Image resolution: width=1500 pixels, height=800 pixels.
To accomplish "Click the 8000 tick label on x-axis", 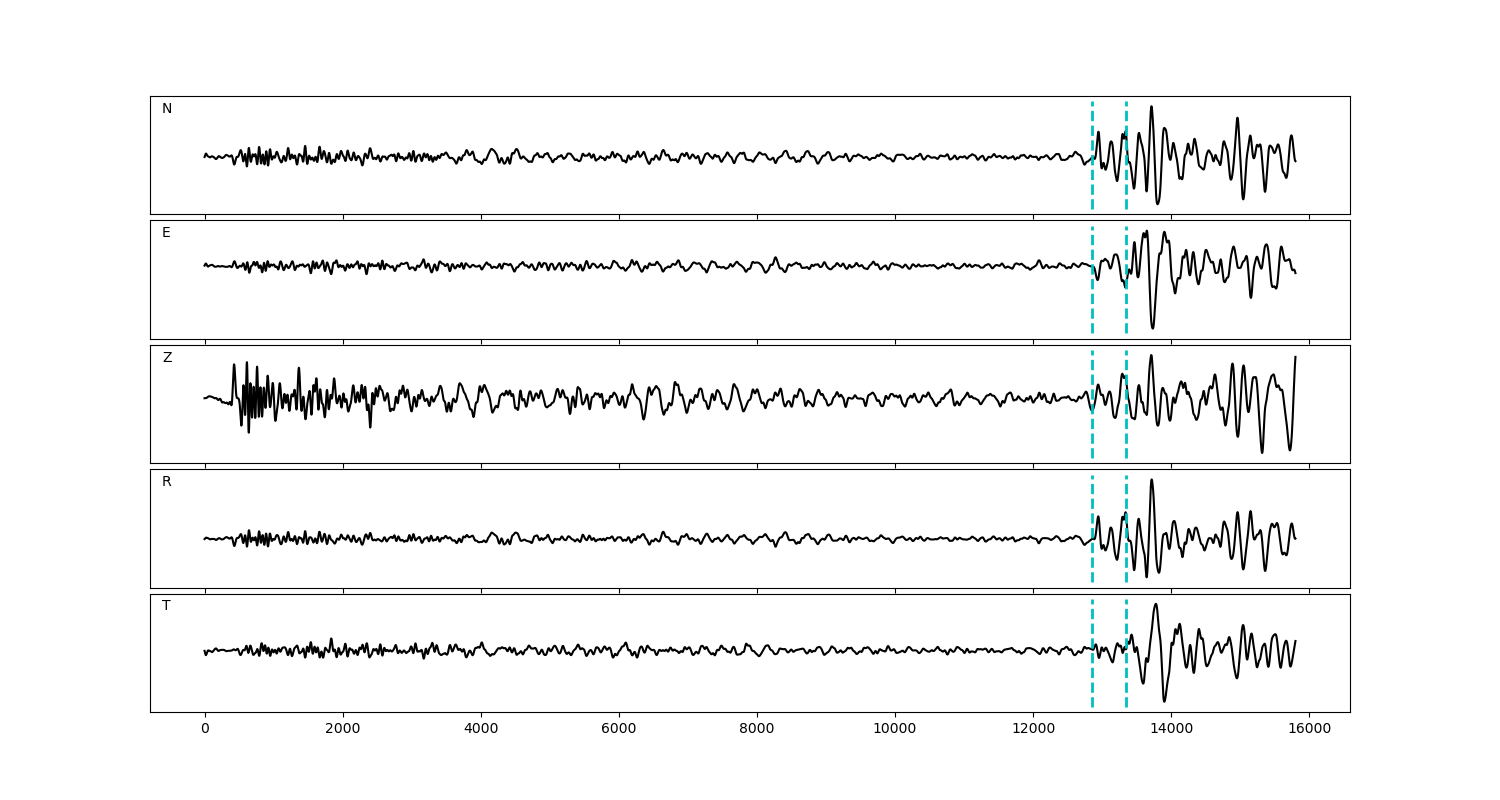I will coord(757,730).
